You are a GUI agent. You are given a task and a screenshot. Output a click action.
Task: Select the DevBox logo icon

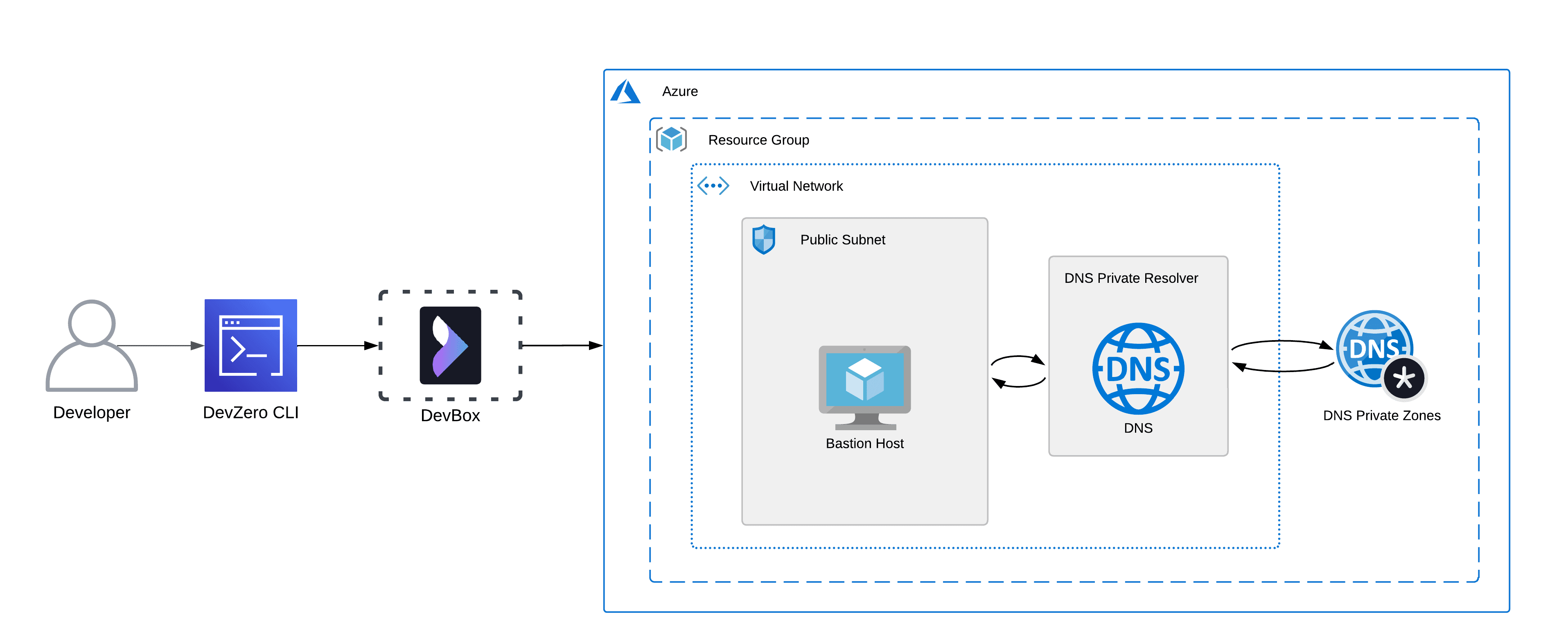[450, 346]
